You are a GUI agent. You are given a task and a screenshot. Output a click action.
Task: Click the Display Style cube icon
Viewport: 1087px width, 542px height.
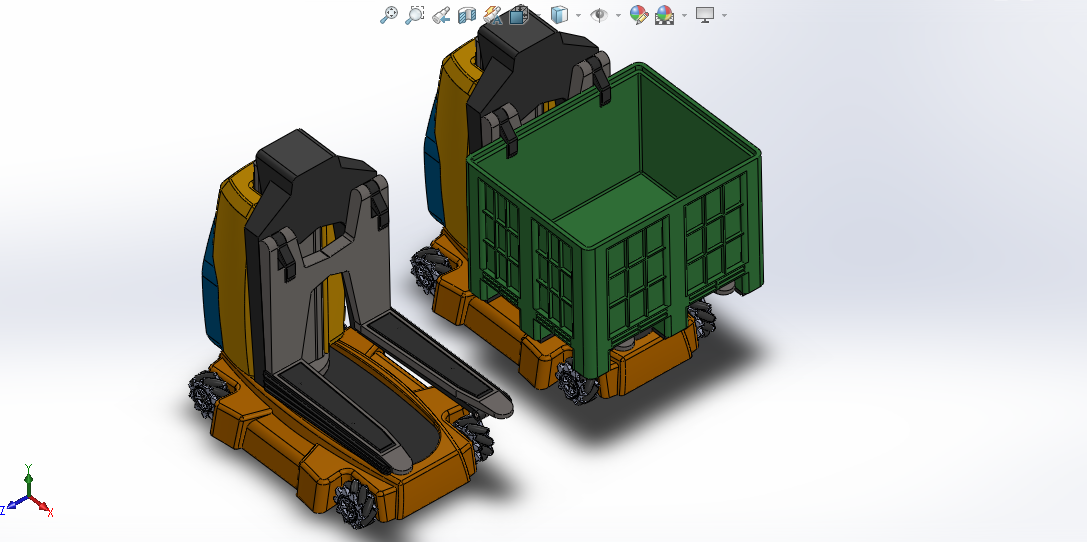coord(559,15)
